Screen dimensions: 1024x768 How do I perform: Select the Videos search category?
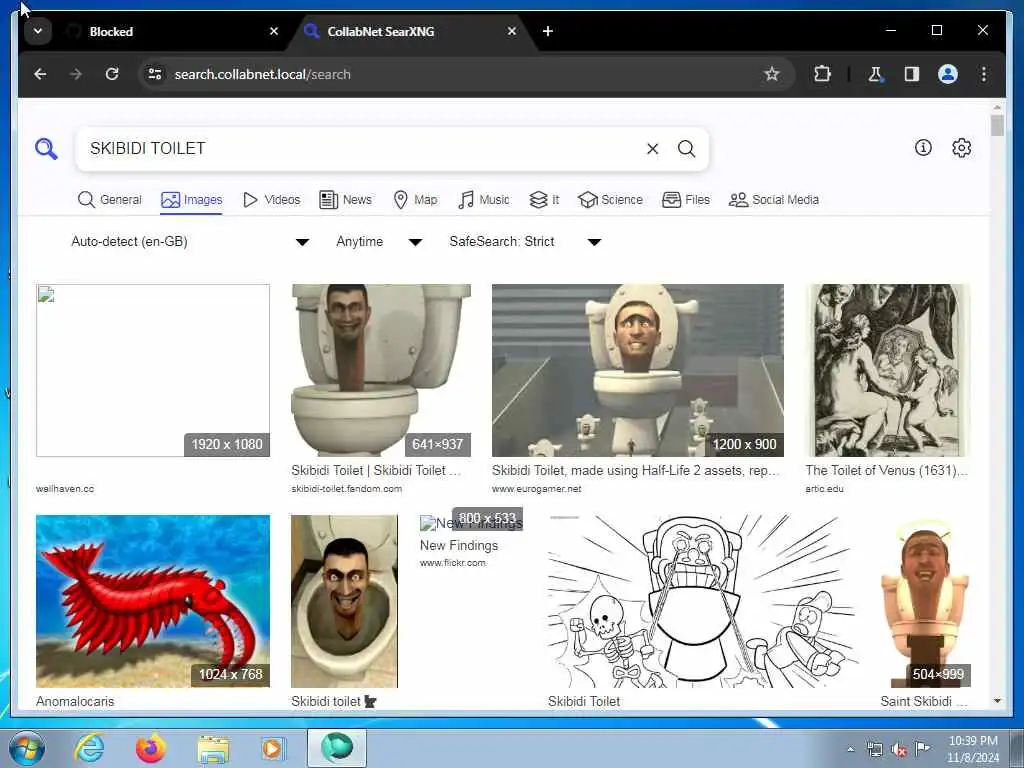point(272,200)
